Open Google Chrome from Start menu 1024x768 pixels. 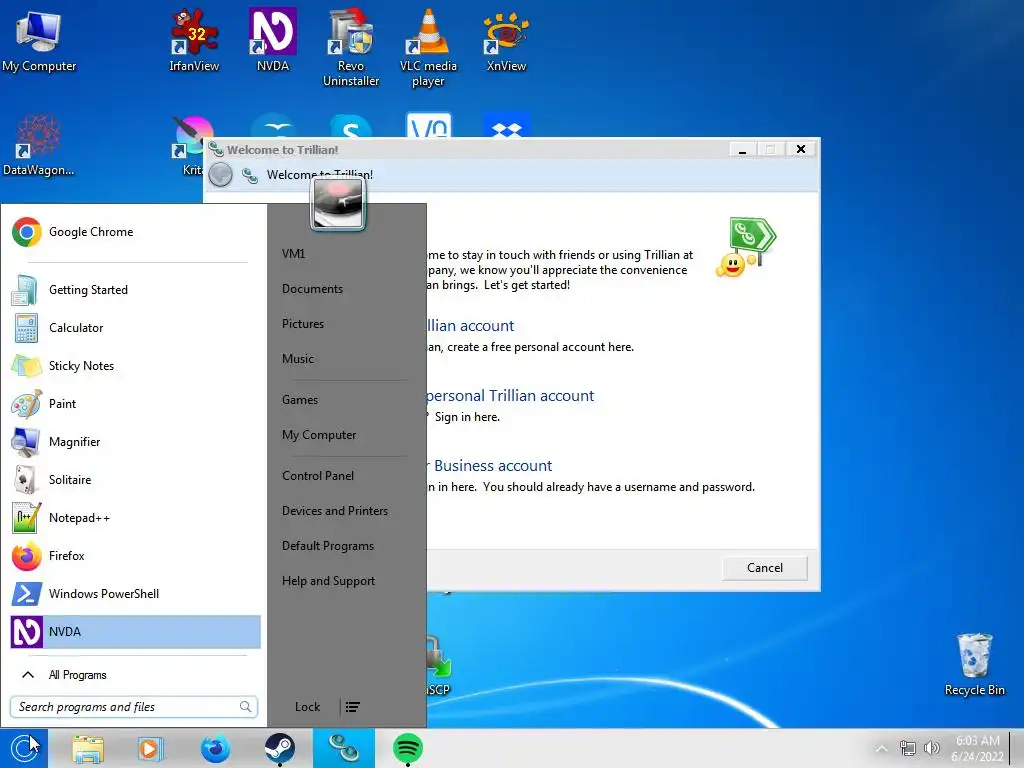(x=135, y=232)
